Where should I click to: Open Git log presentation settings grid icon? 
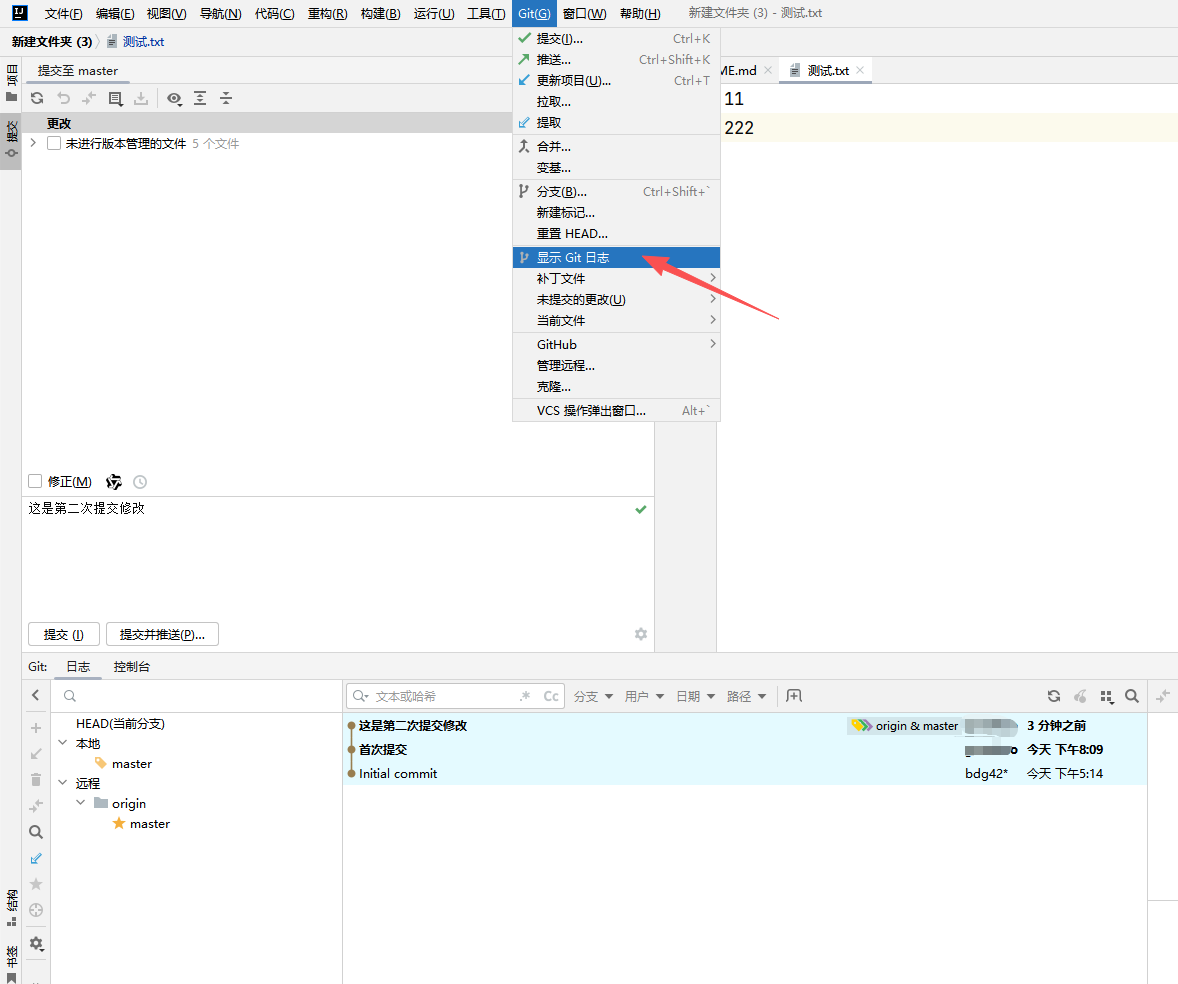[x=1106, y=697]
